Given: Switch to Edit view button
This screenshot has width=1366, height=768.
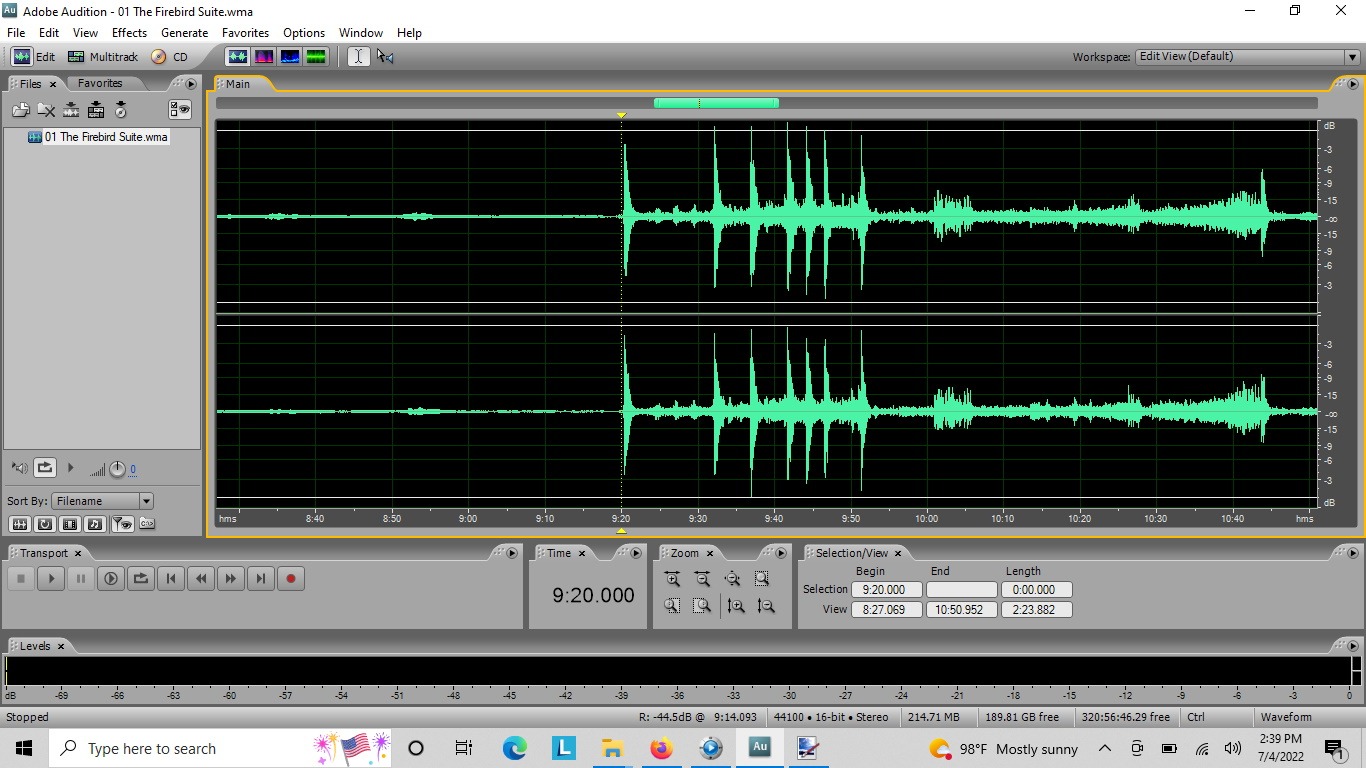Looking at the screenshot, I should click(x=33, y=57).
